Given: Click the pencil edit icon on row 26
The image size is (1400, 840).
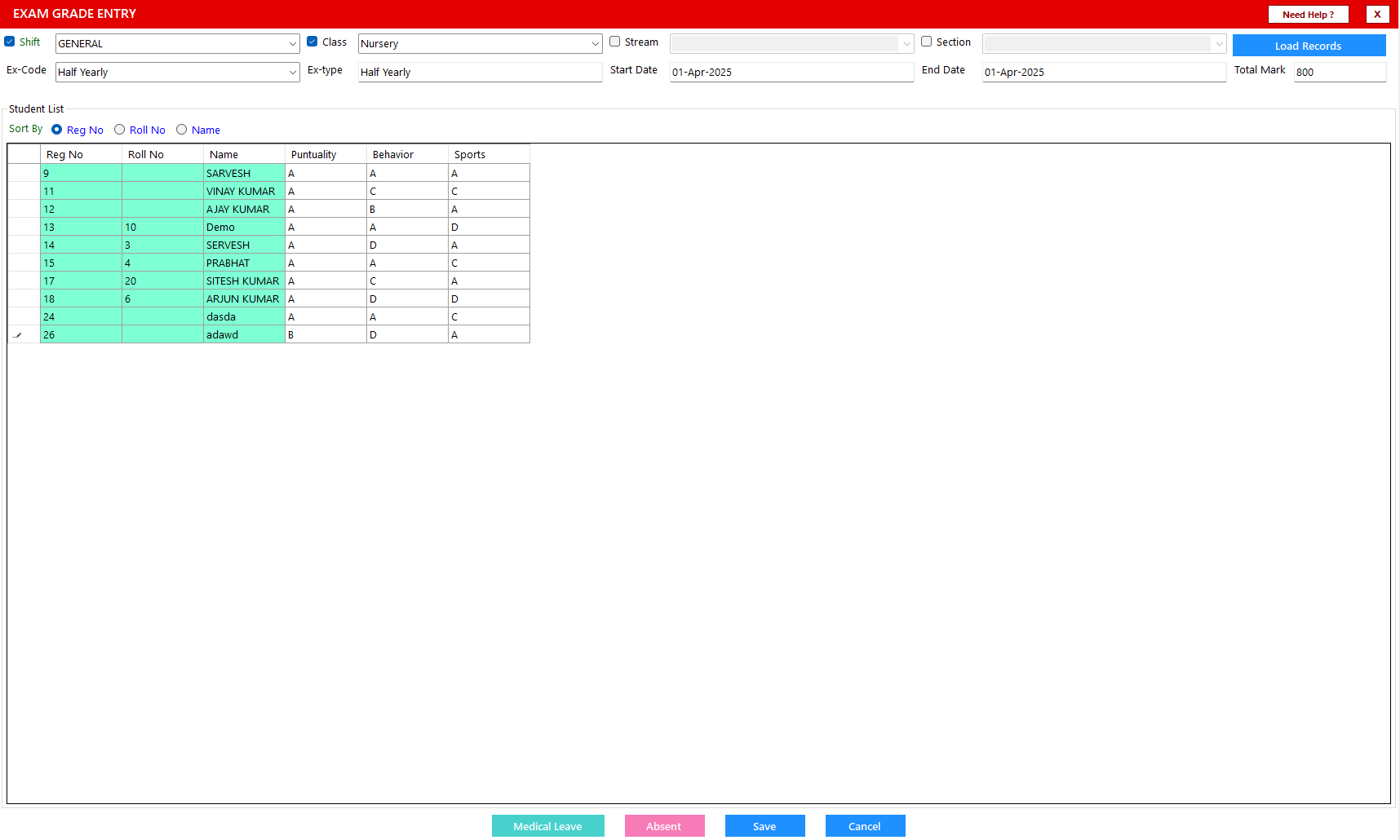Looking at the screenshot, I should (17, 335).
